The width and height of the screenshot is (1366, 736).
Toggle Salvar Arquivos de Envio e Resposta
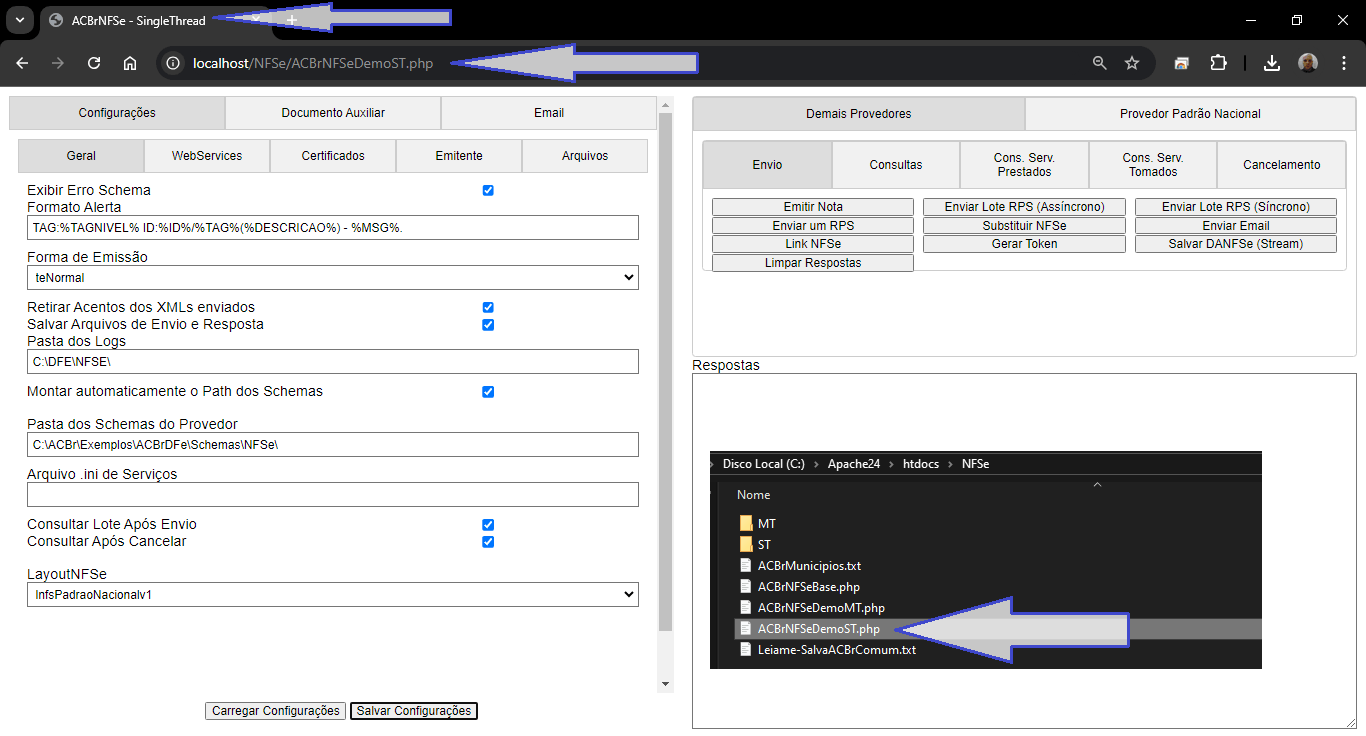coord(488,325)
